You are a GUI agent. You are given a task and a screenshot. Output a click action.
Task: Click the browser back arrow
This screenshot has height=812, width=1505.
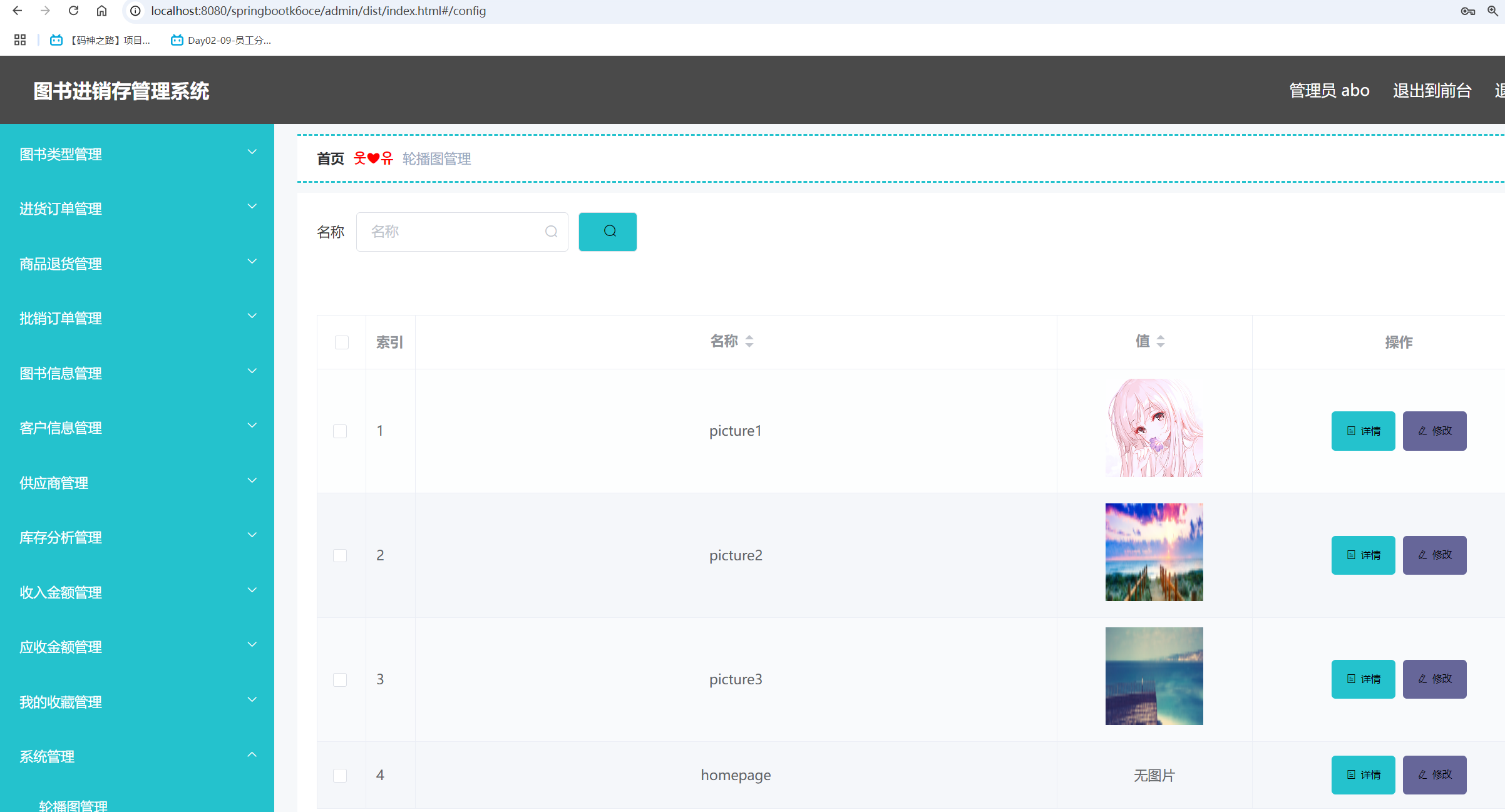[18, 11]
